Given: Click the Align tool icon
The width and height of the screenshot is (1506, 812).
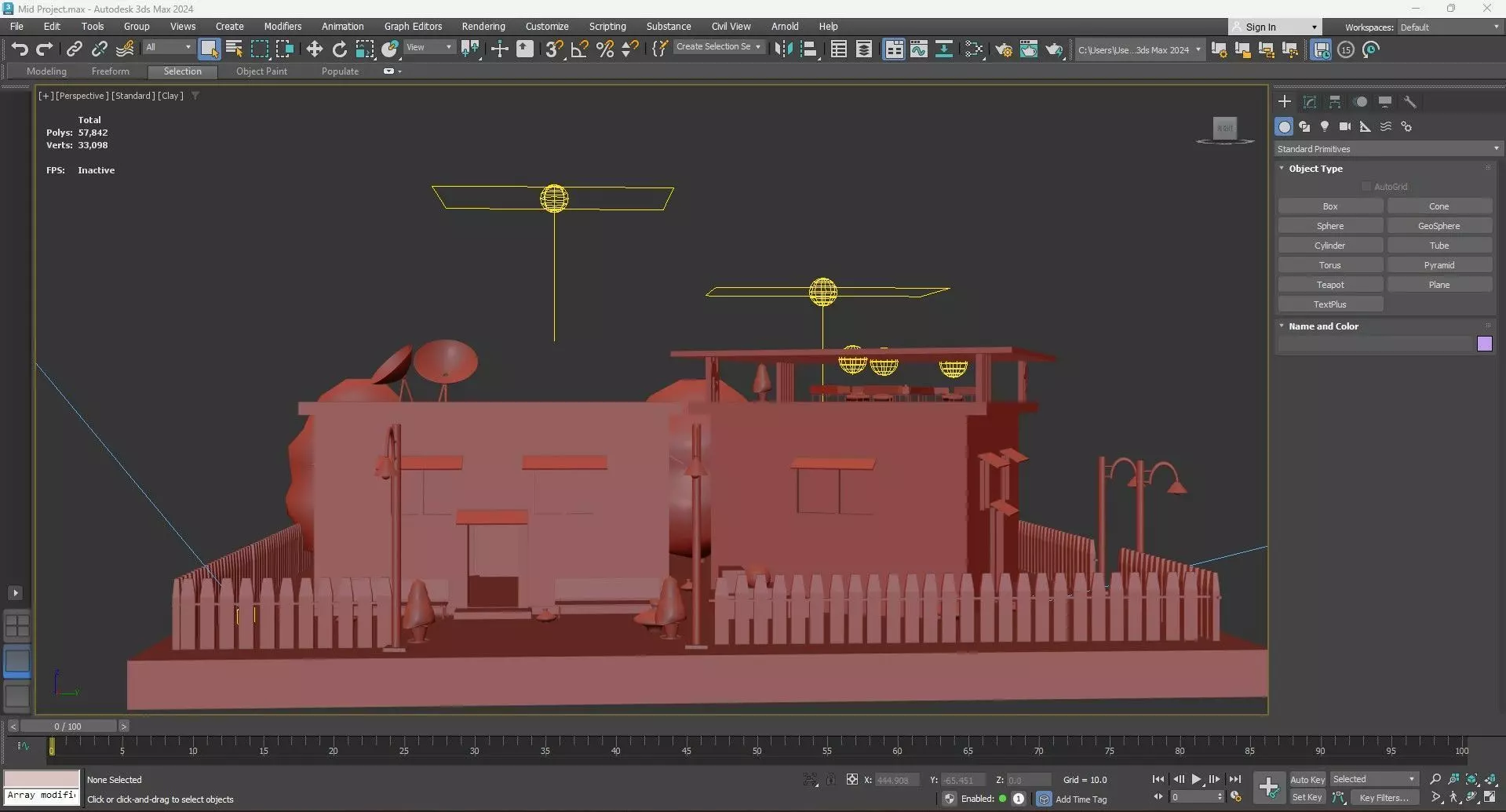Looking at the screenshot, I should click(808, 49).
